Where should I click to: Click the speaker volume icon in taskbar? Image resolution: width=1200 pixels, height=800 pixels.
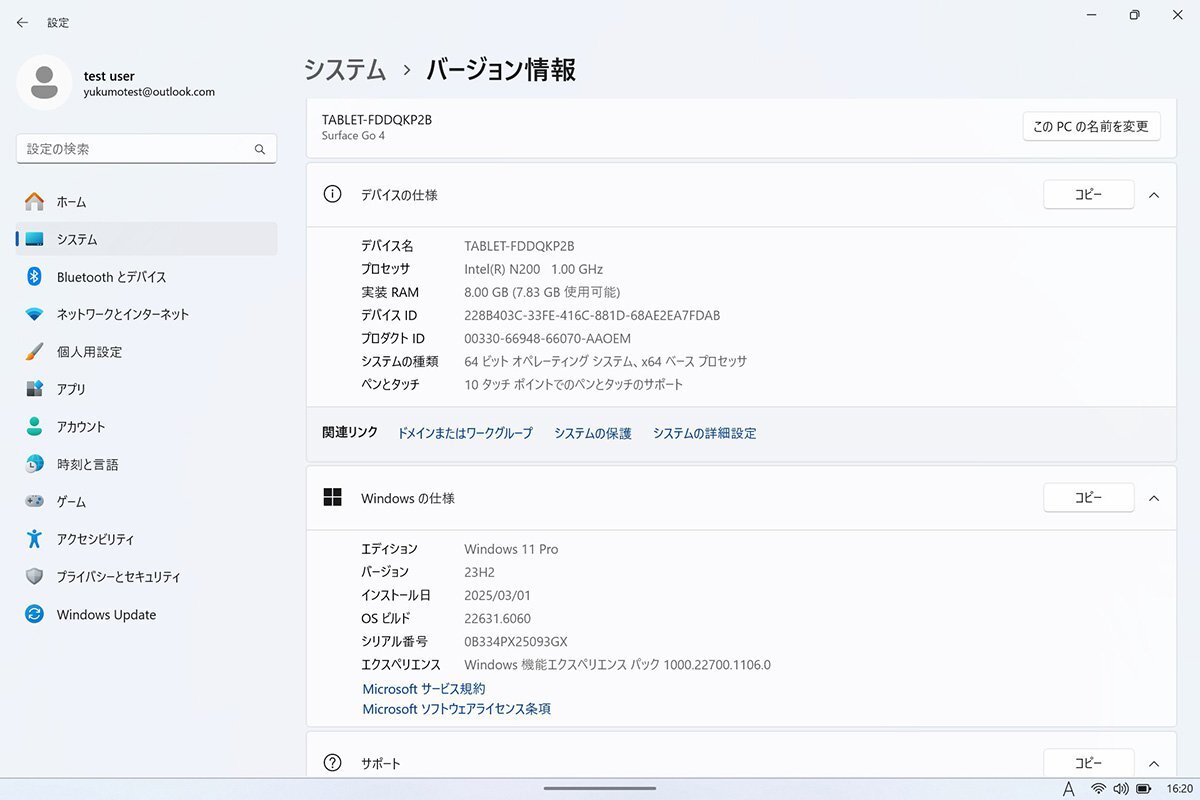pos(1120,789)
